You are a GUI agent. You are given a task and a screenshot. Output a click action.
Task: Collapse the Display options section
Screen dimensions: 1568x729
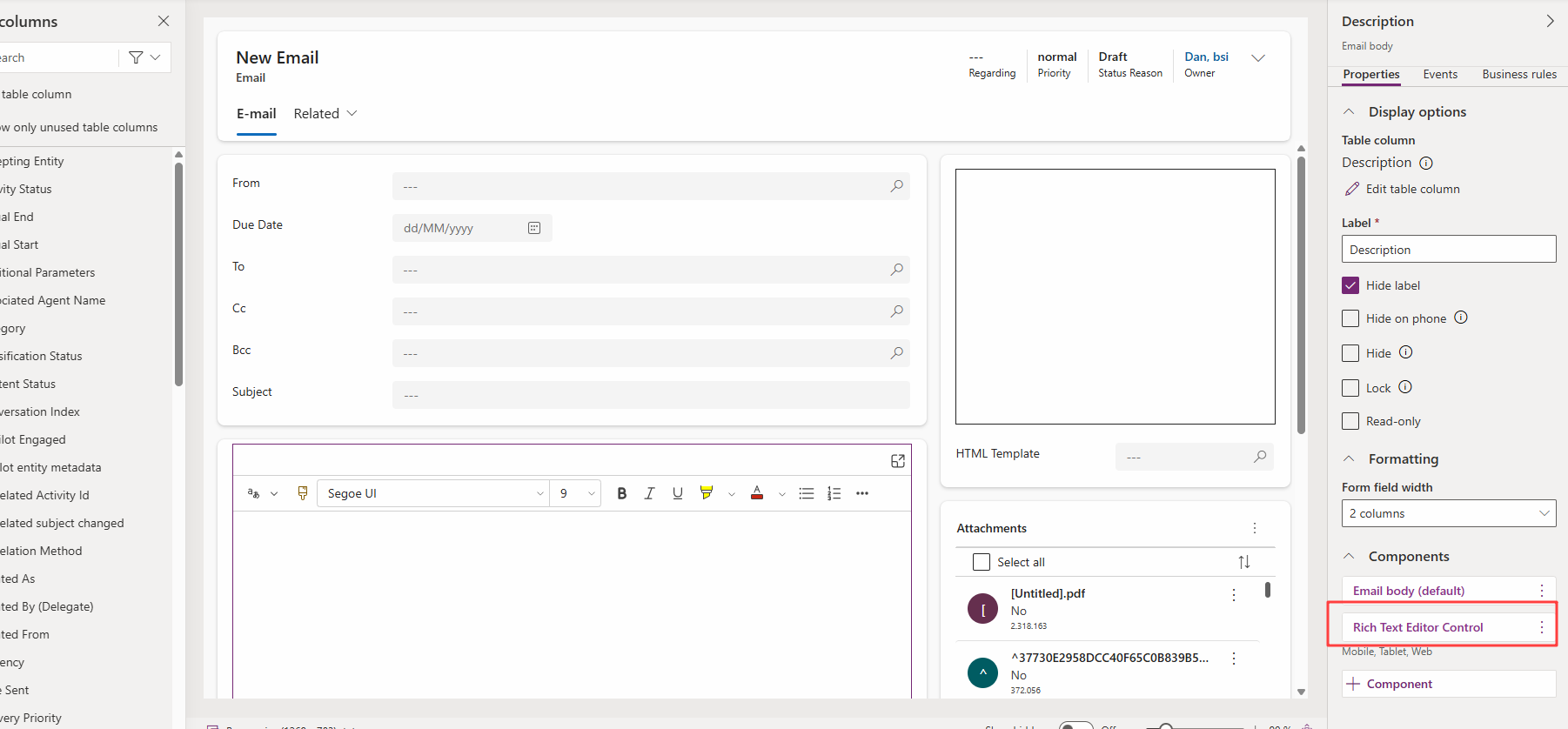[1349, 111]
